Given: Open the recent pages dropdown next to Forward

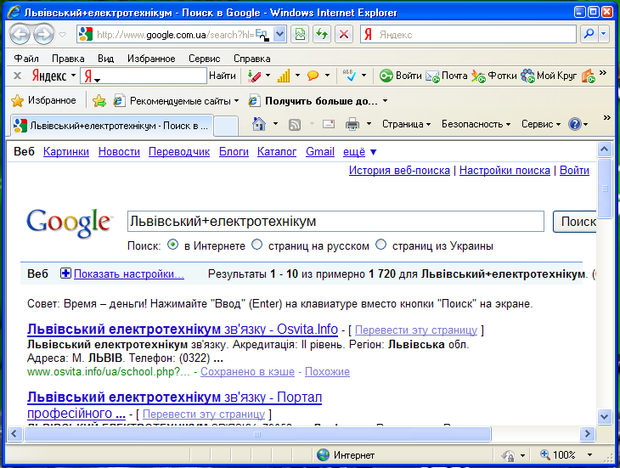Looking at the screenshot, I should point(62,35).
